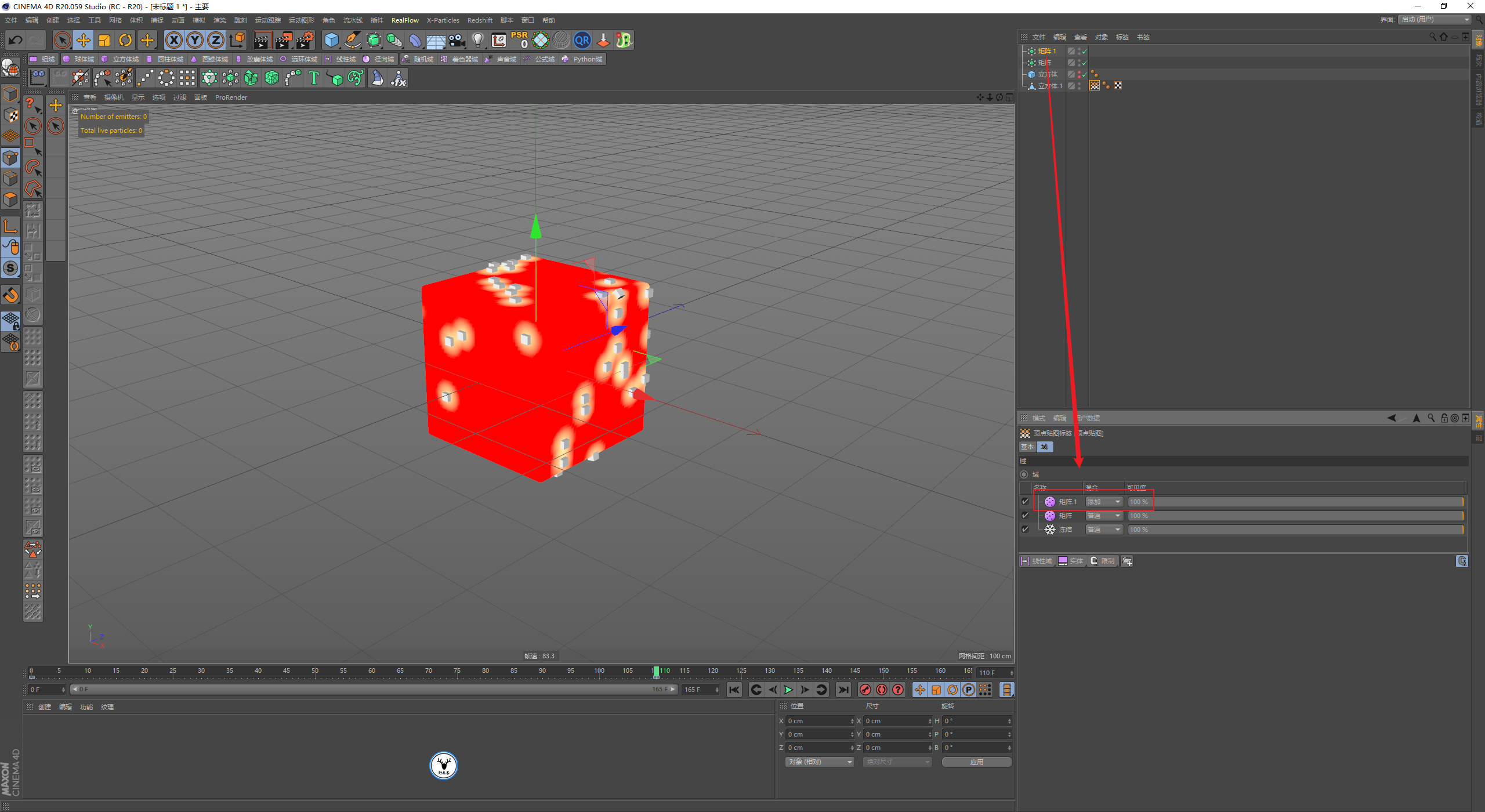Click Go to End of animation button

(843, 690)
